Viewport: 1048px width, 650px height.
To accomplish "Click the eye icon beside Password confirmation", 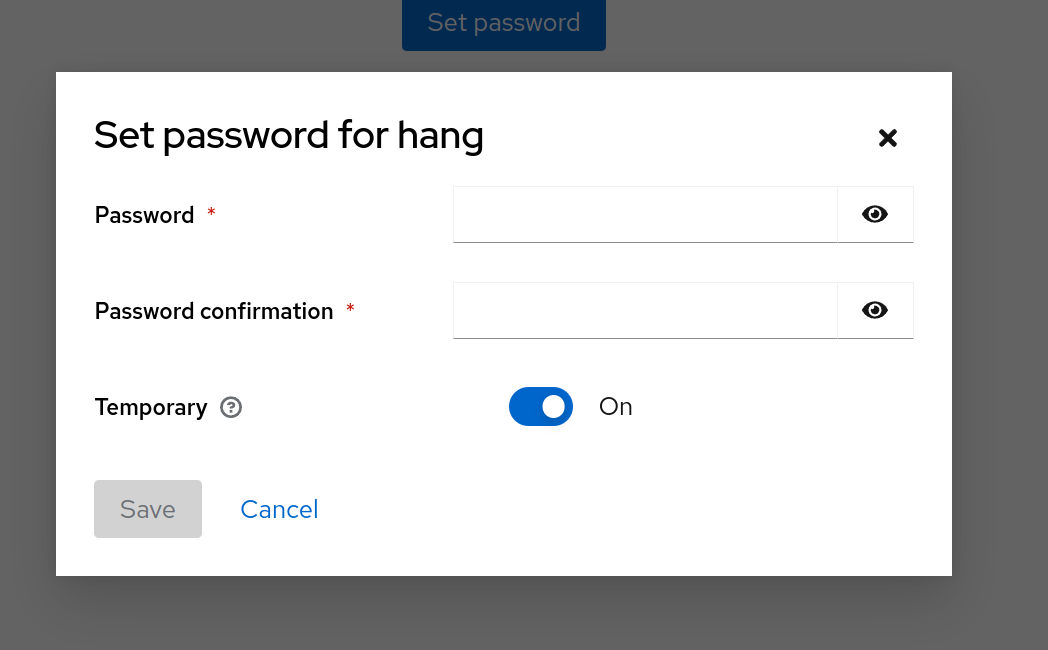I will tap(875, 310).
